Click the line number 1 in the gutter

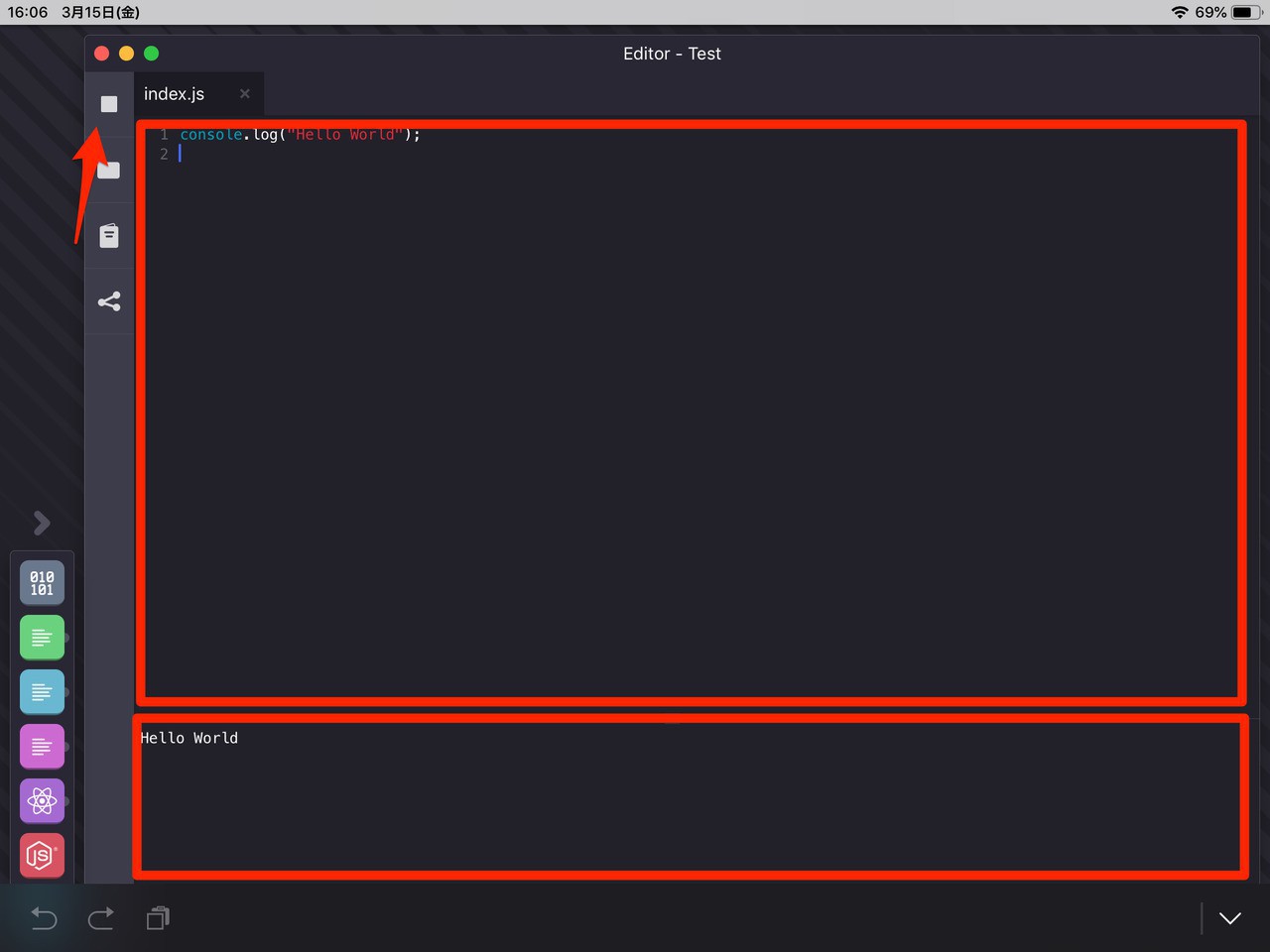coord(164,135)
